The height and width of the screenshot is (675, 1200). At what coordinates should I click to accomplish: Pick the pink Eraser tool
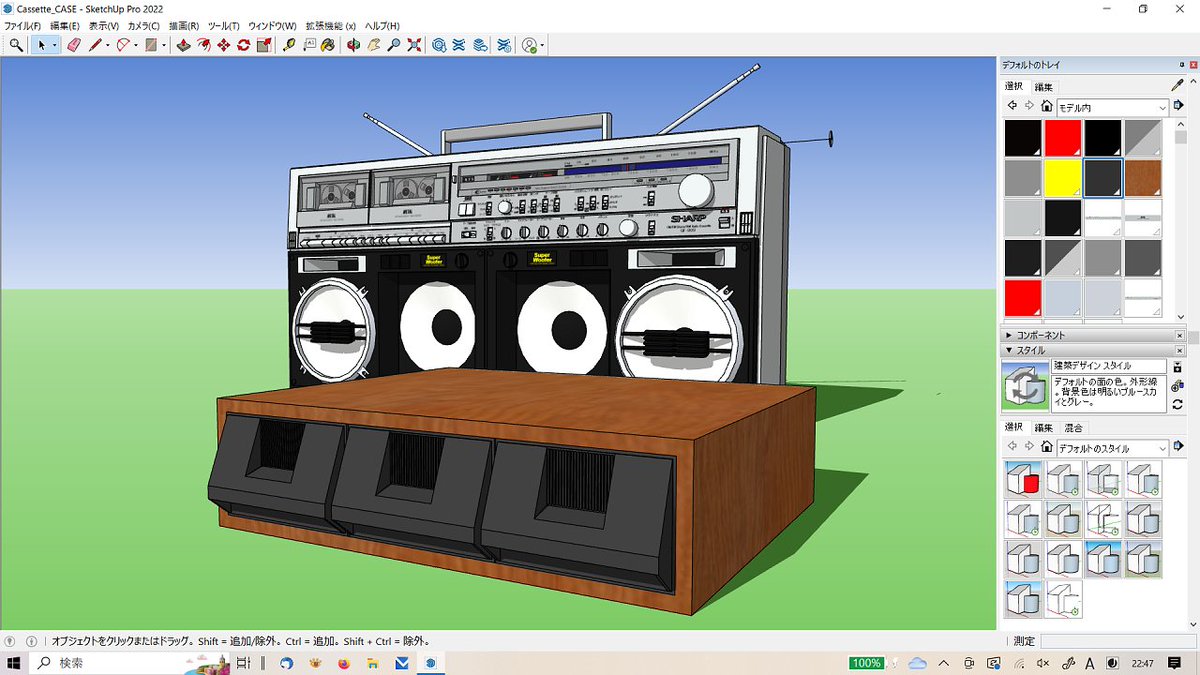click(74, 45)
